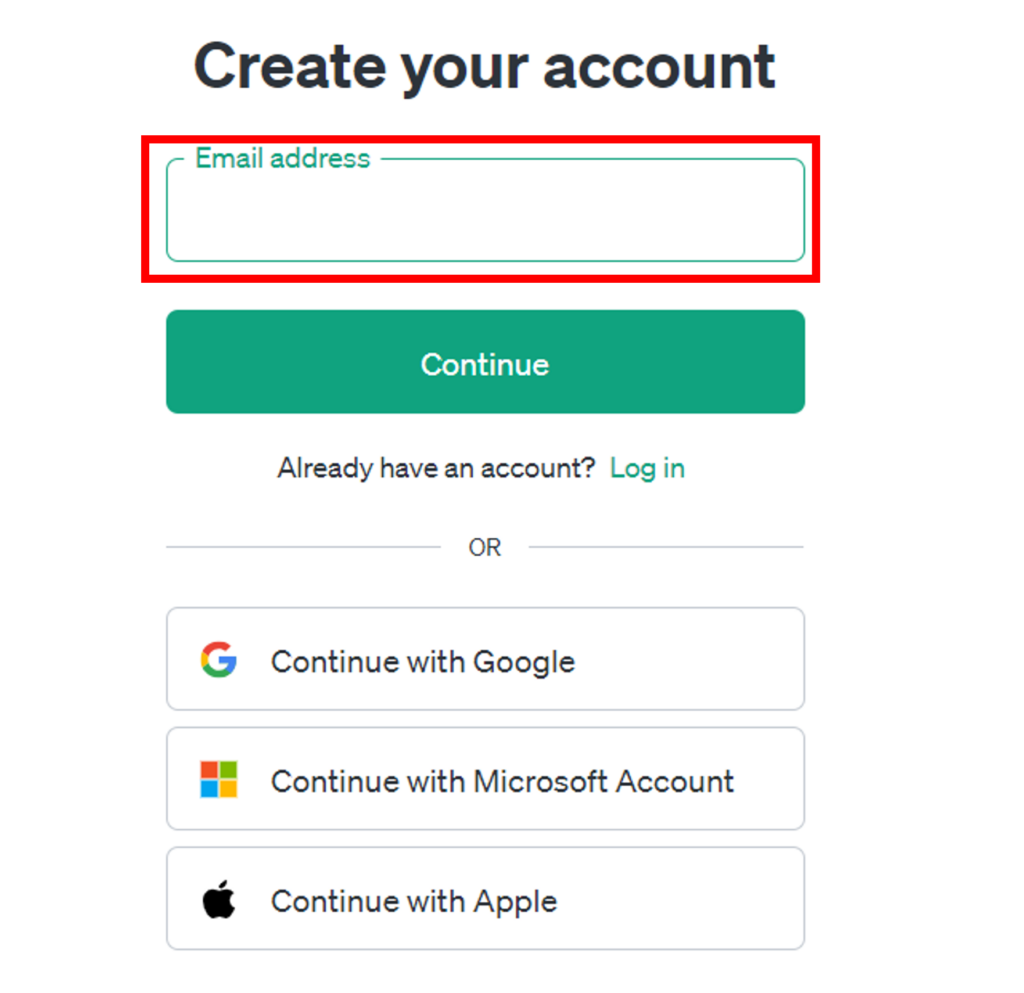Sign up using the Google option
Viewport: 1024px width, 993px height.
point(485,659)
